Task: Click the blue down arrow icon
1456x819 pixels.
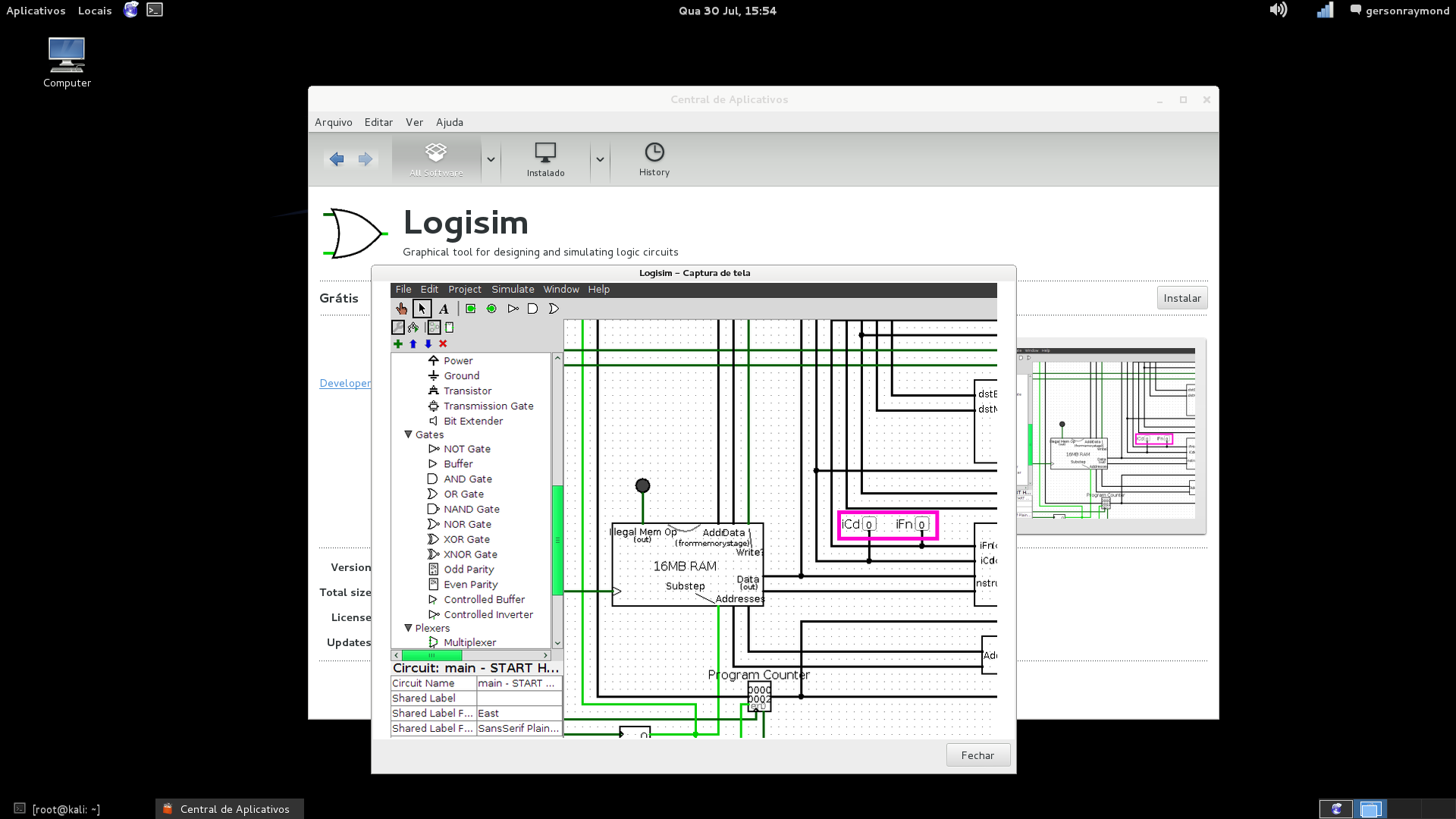Action: (428, 344)
